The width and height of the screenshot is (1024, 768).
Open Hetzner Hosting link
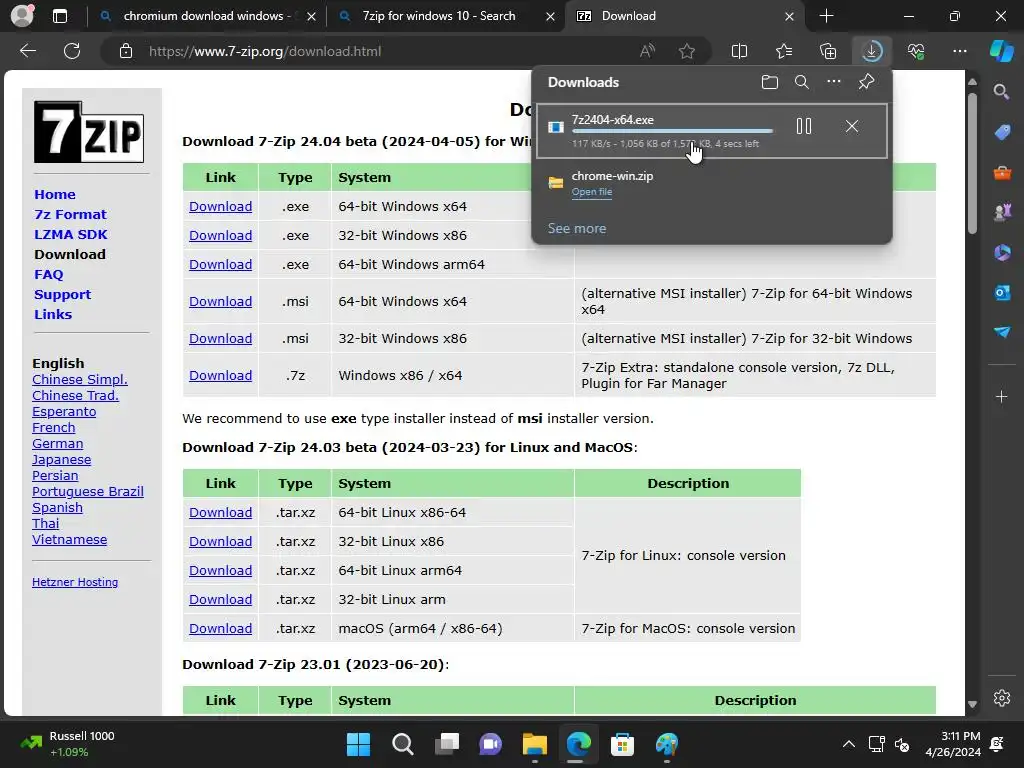tap(75, 582)
